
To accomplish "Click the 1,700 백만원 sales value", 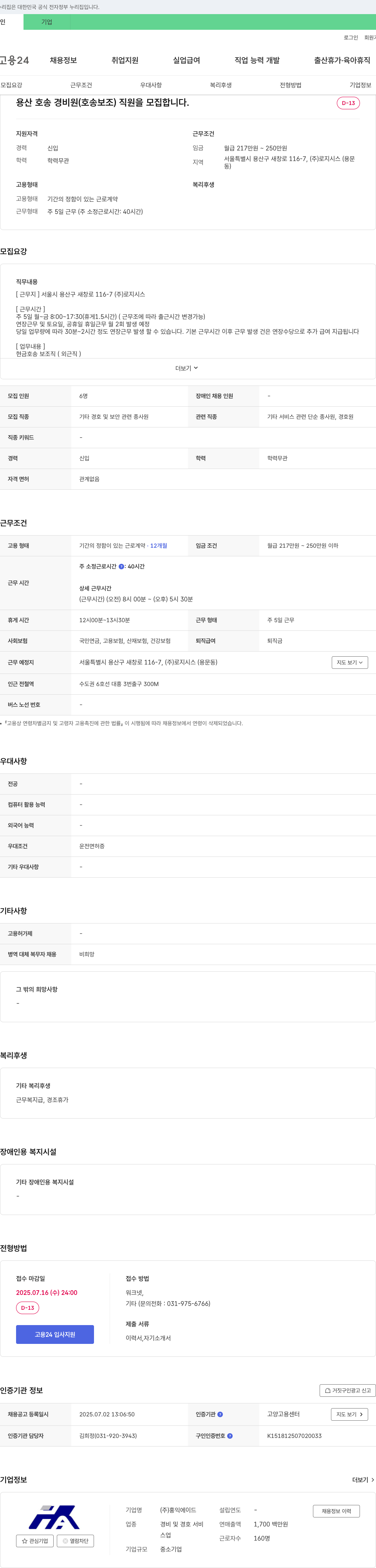I will pyautogui.click(x=271, y=1524).
